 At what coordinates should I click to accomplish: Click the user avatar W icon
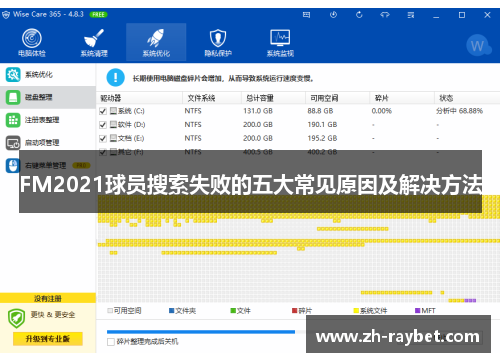(x=478, y=45)
